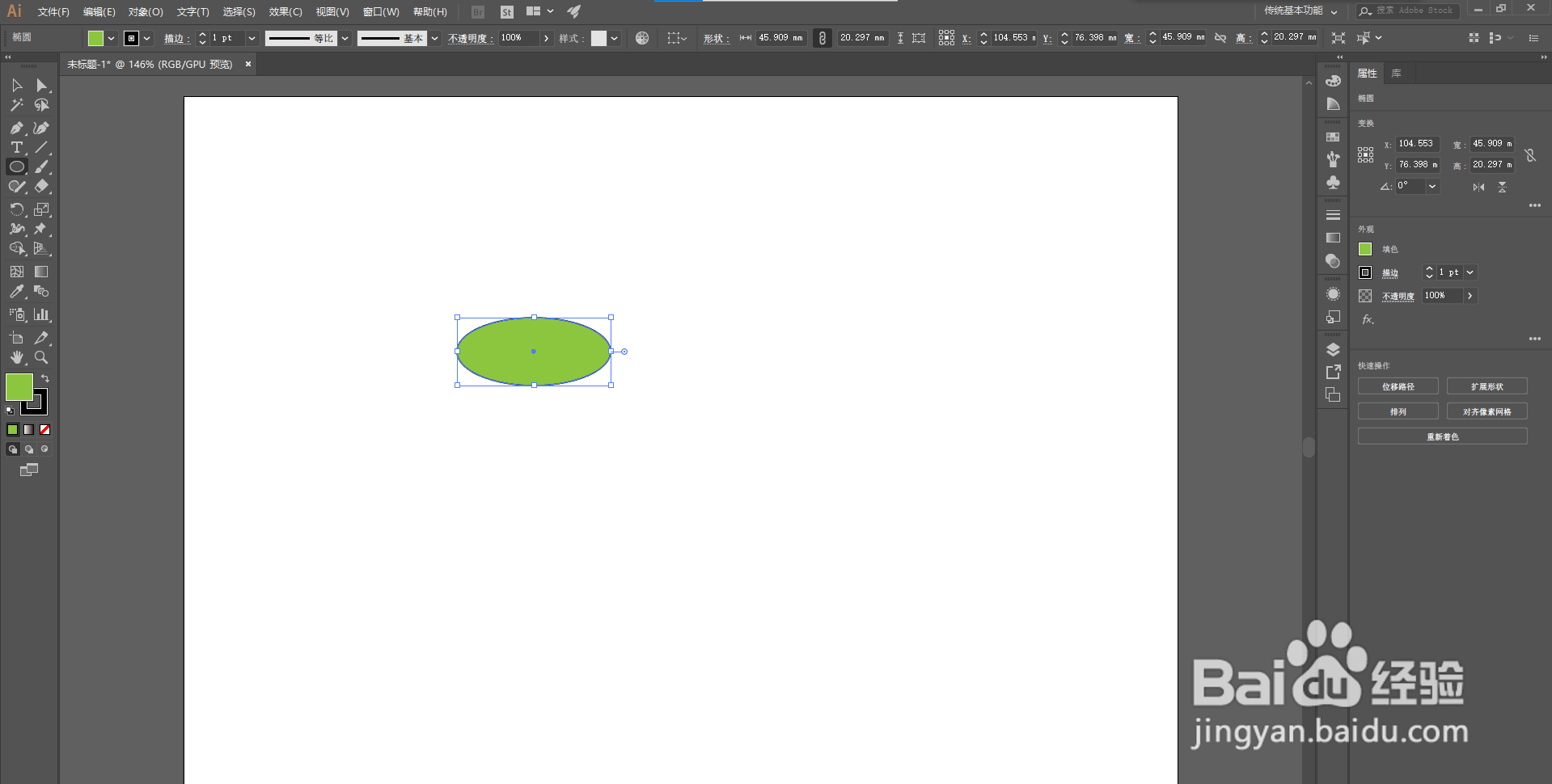1552x784 pixels.
Task: Activate the Type tool
Action: (17, 147)
